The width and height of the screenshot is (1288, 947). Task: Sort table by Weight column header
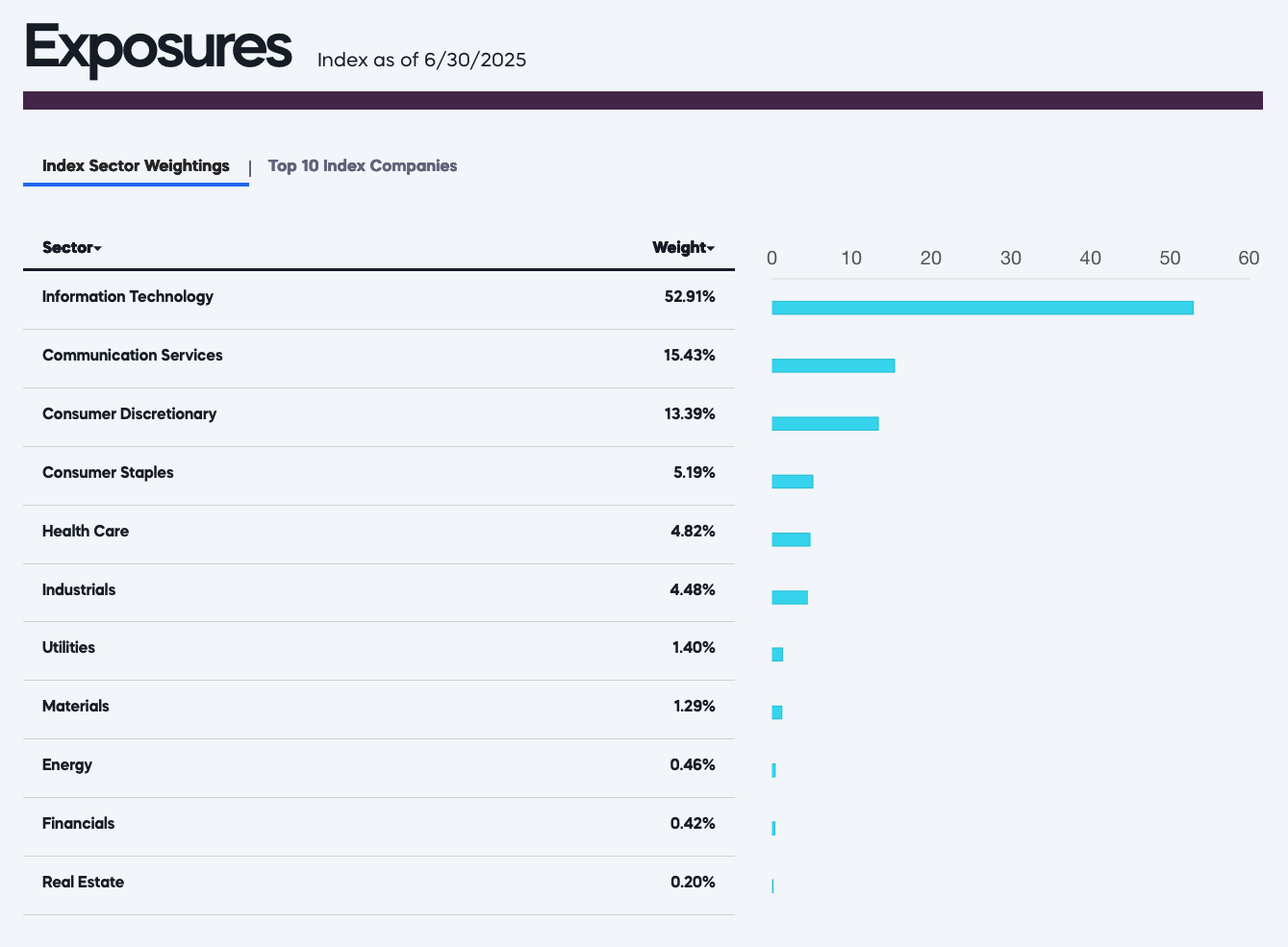(683, 248)
